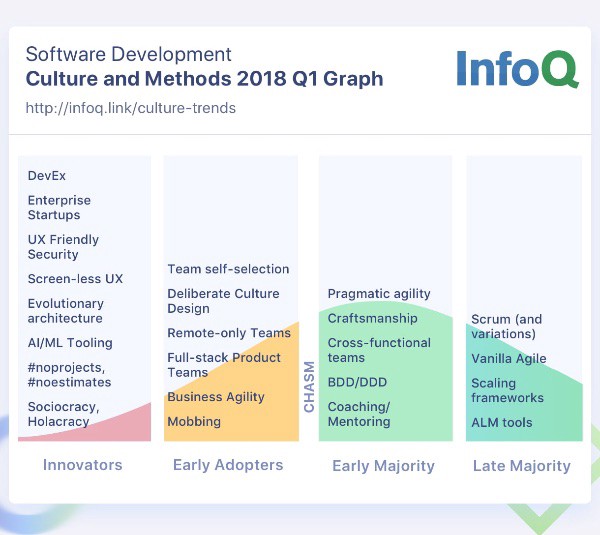Viewport: 600px width, 535px height.
Task: Click the Business Agility item
Action: (x=216, y=397)
